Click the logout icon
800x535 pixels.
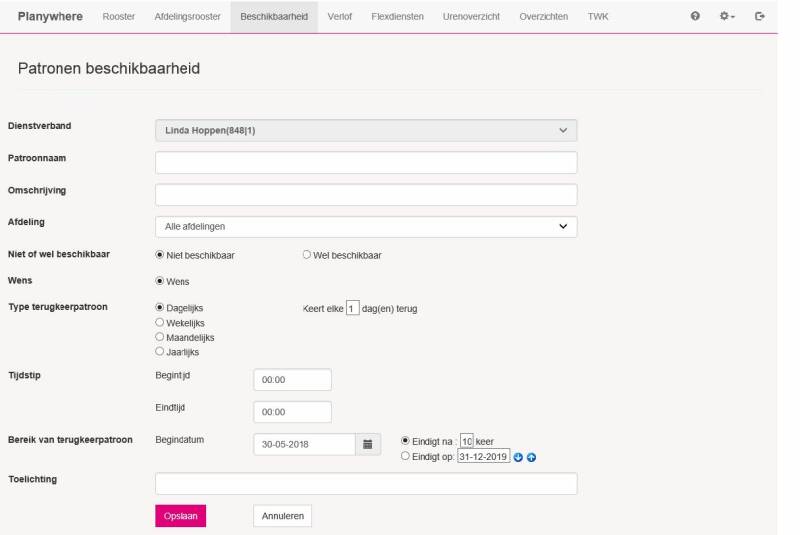760,17
